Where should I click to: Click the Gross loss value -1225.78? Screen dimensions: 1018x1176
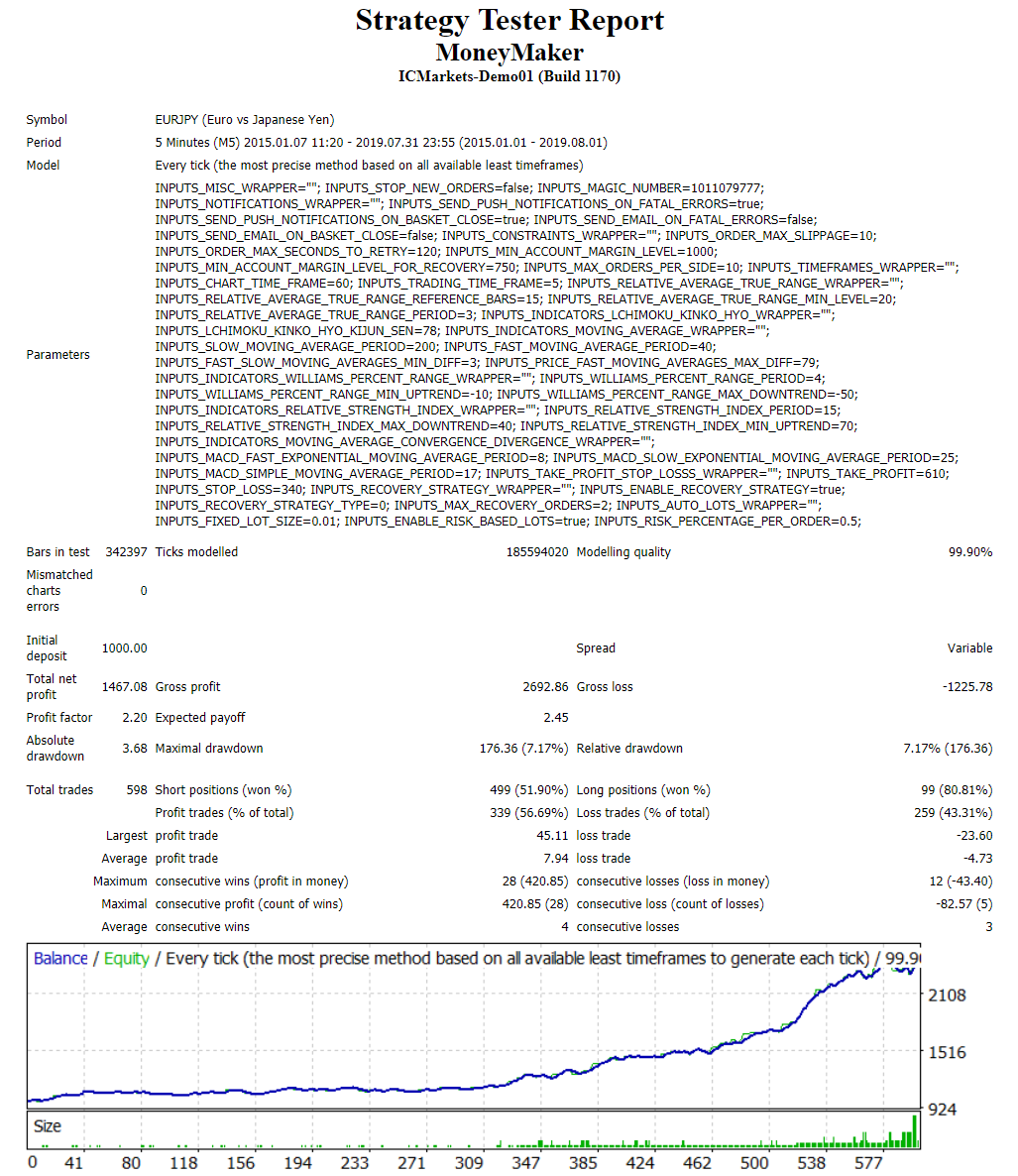[x=967, y=687]
